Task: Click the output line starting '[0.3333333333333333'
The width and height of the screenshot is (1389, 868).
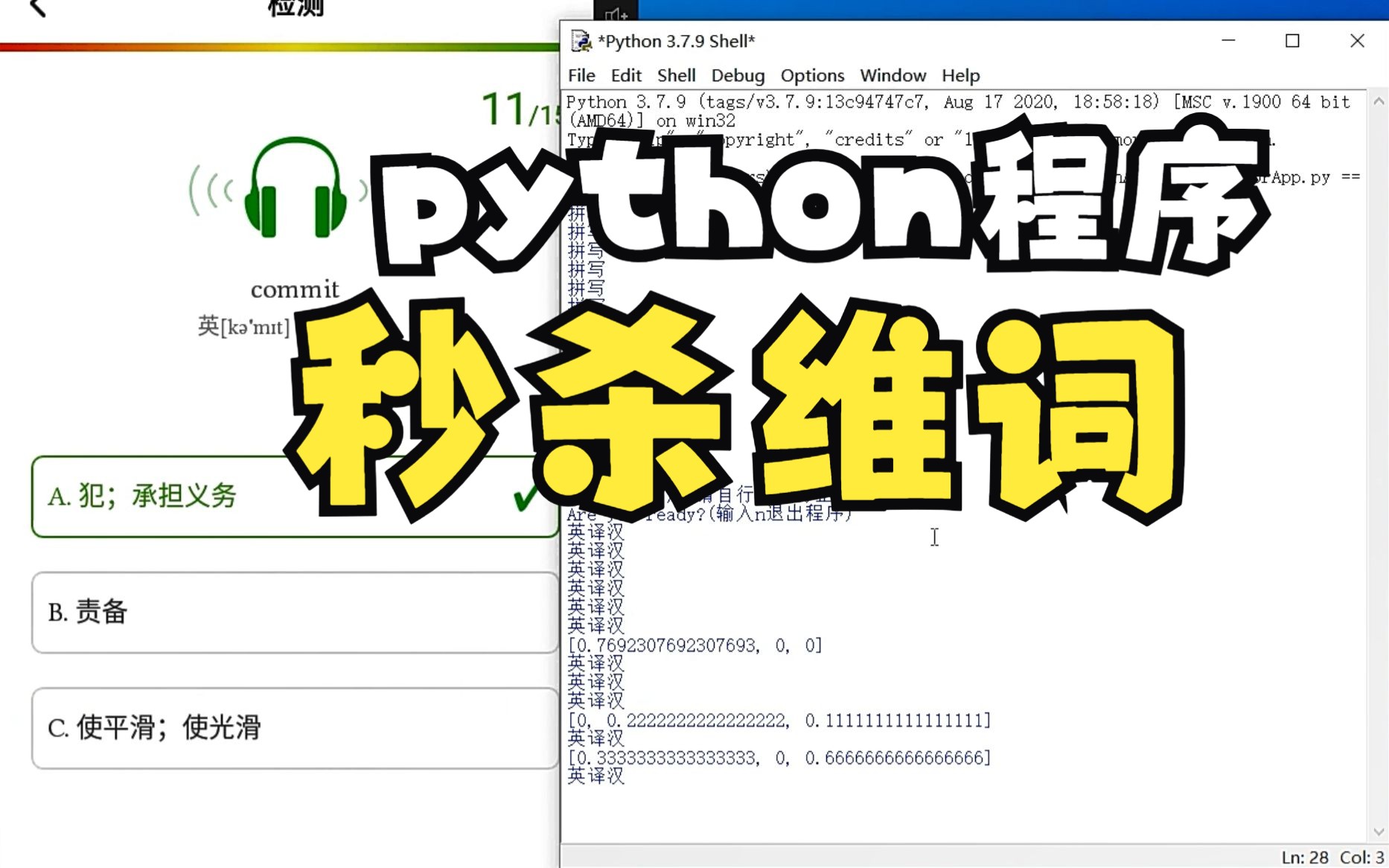Action: tap(779, 758)
